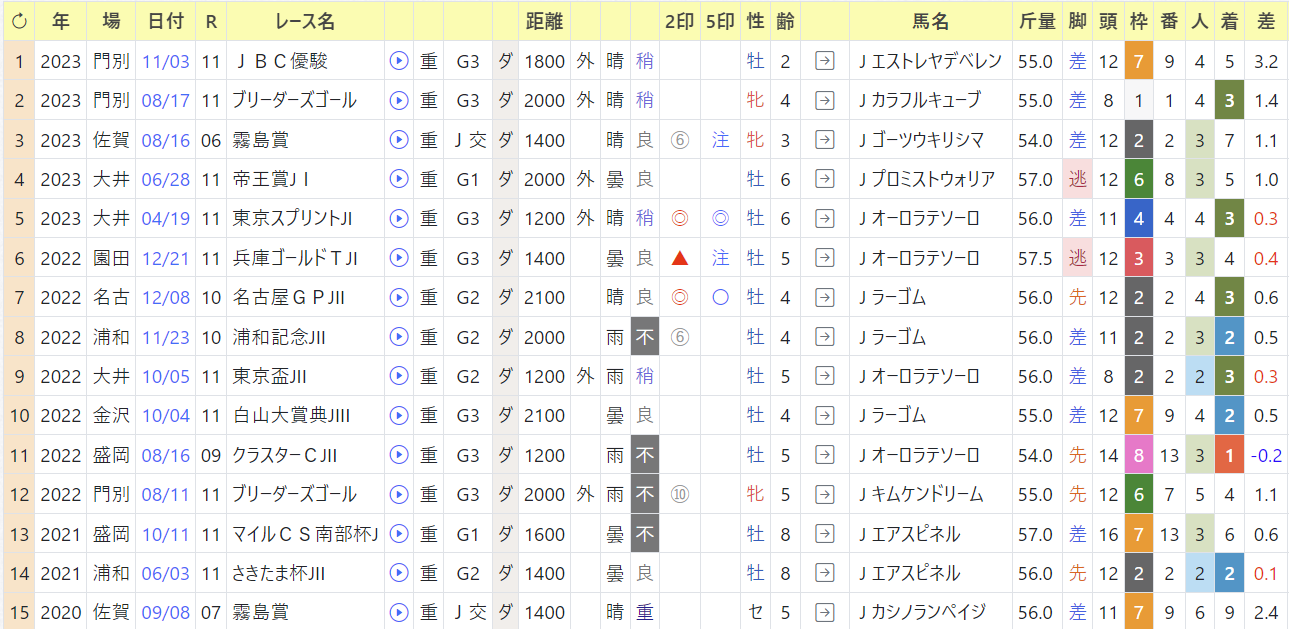This screenshot has height=629, width=1289.
Task: Play the video for ＪＢＣ優駿 race
Action: 399,61
